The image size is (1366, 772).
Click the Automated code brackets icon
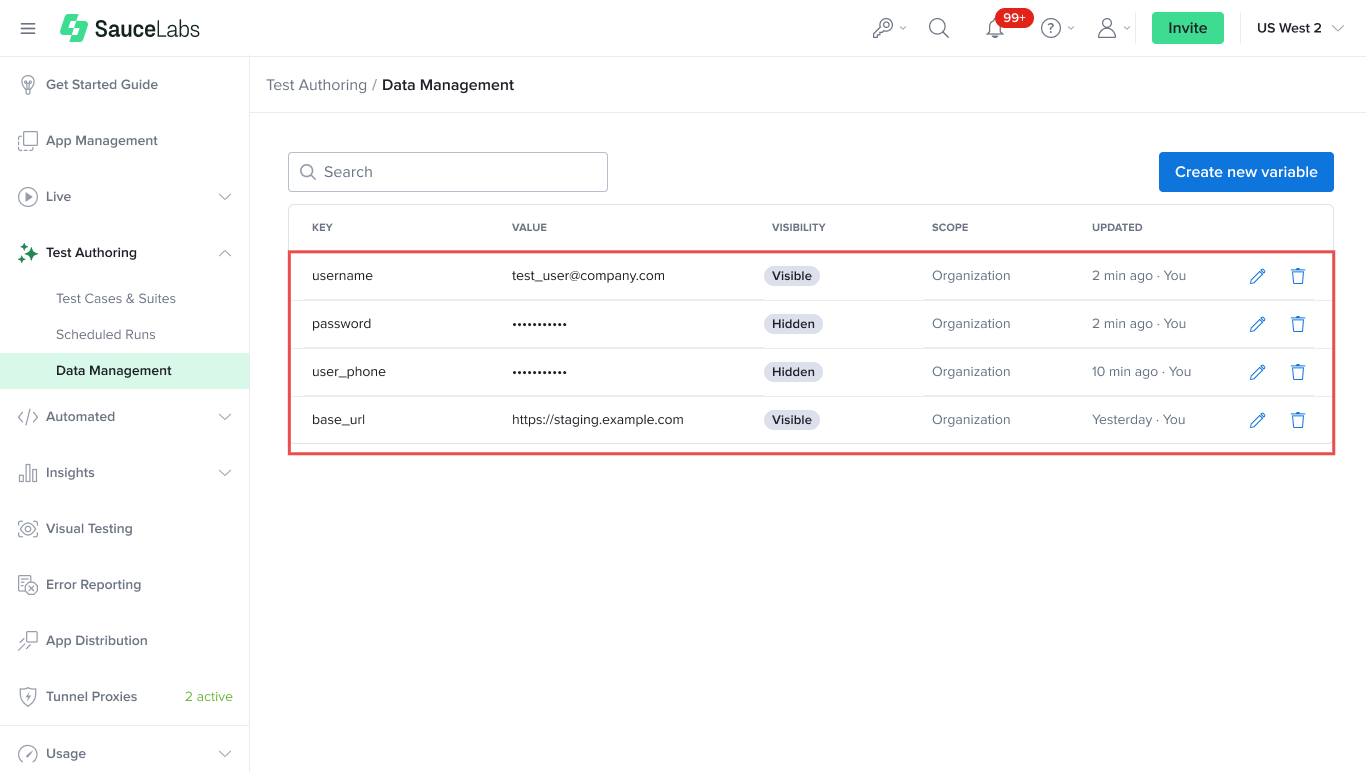(x=28, y=417)
